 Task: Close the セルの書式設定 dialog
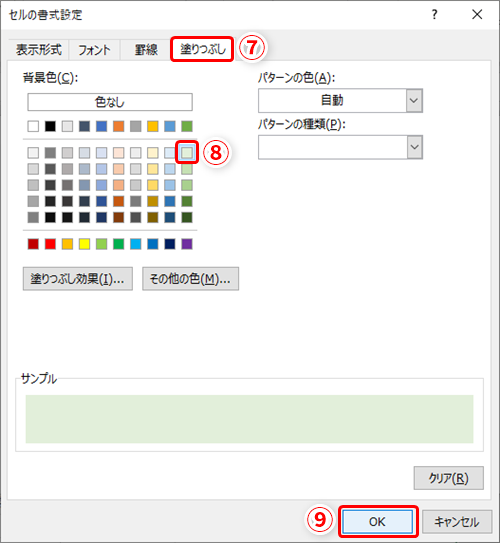point(477,15)
